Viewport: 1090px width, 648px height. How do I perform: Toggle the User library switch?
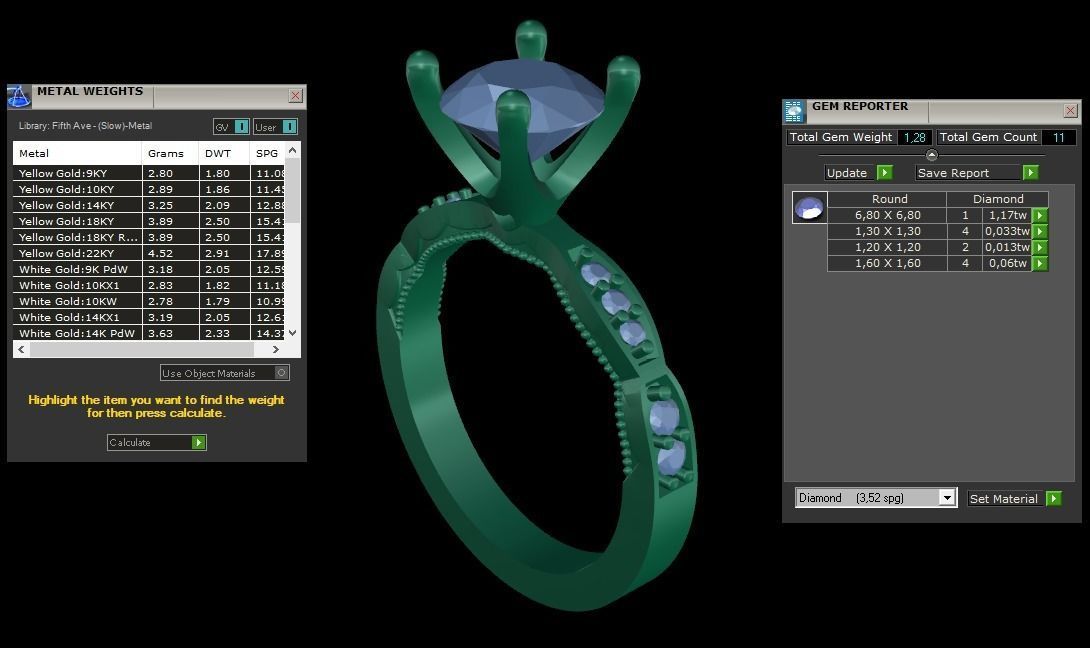point(290,127)
